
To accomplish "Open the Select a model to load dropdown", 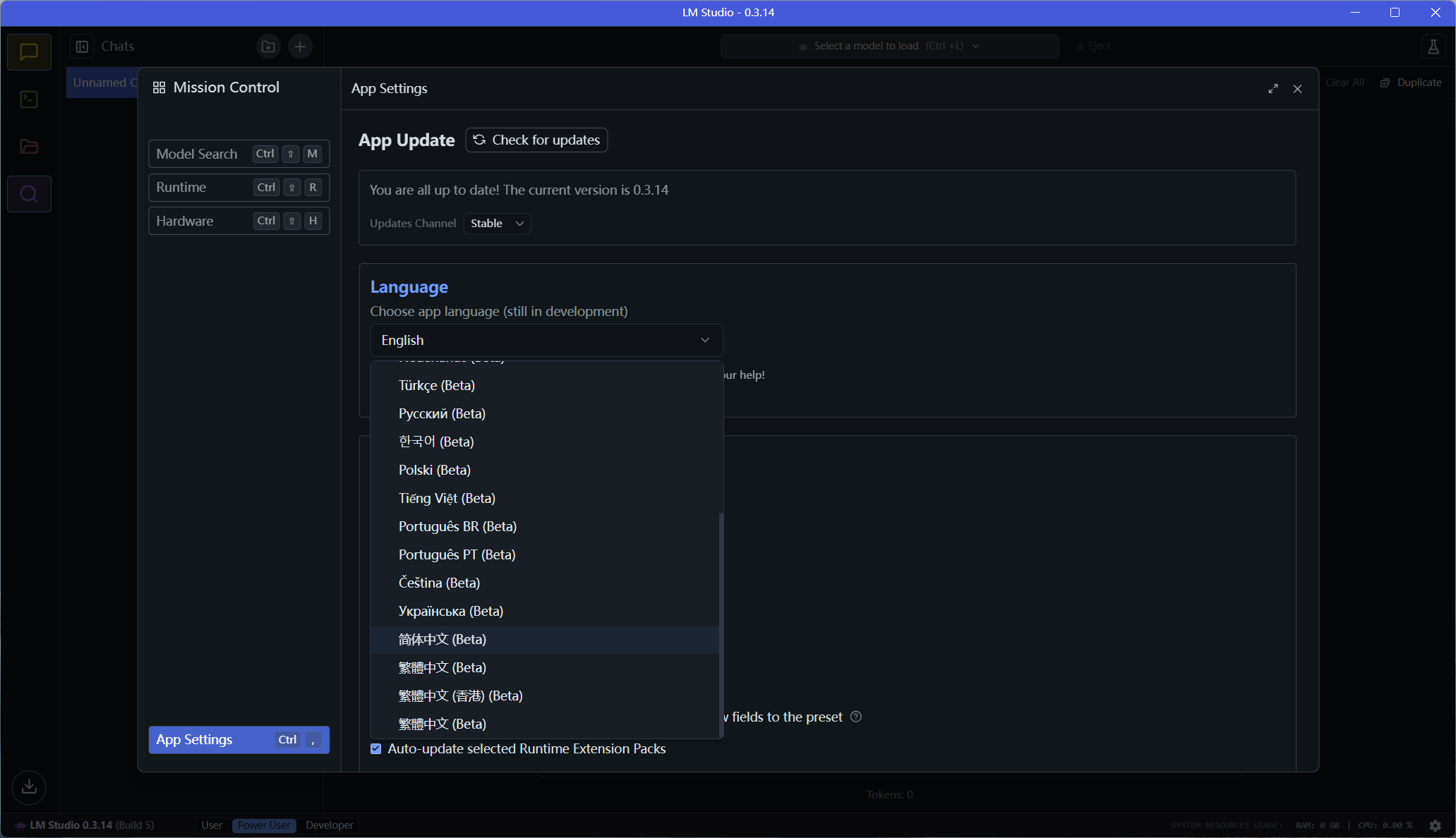I will pos(889,46).
